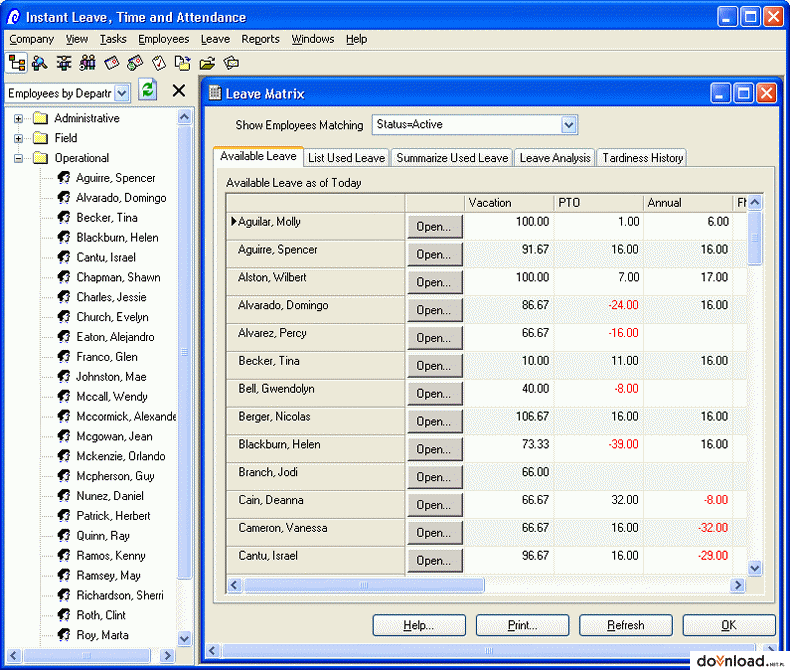This screenshot has width=790, height=670.
Task: Close the employee sidebar with the X
Action: 179,91
